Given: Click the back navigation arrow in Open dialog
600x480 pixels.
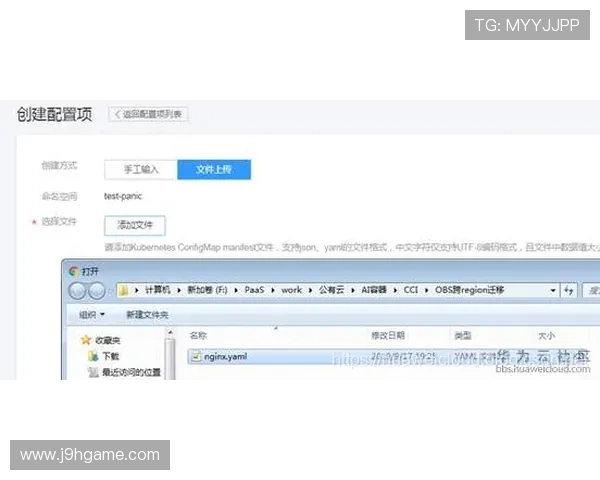Looking at the screenshot, I should click(x=77, y=291).
